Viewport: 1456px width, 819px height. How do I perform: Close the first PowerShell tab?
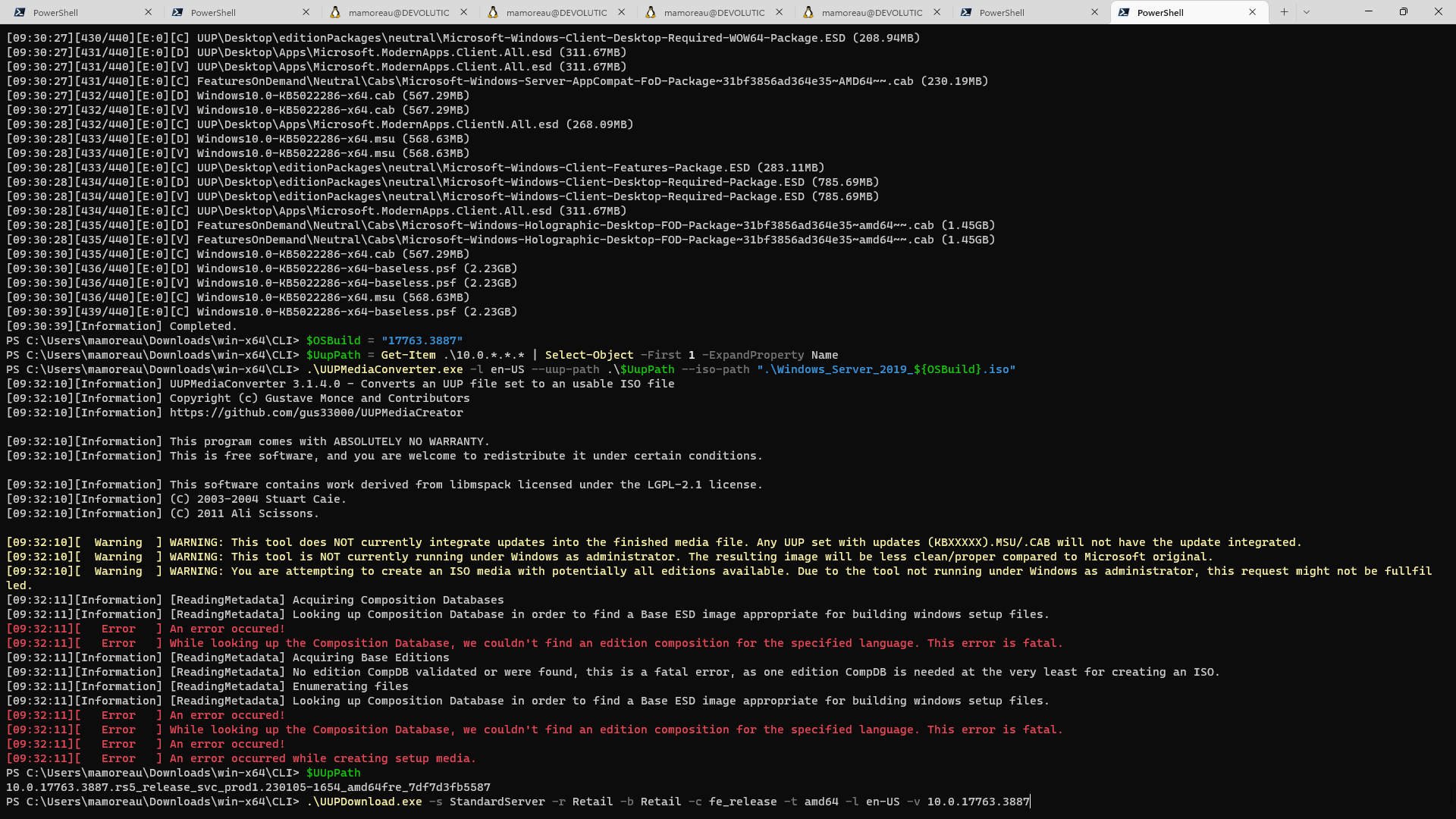coord(148,12)
